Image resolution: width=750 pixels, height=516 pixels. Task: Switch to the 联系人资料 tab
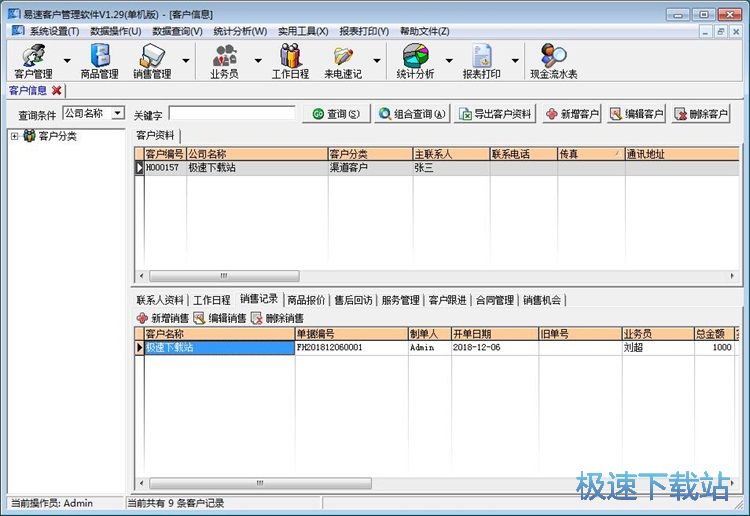point(160,300)
